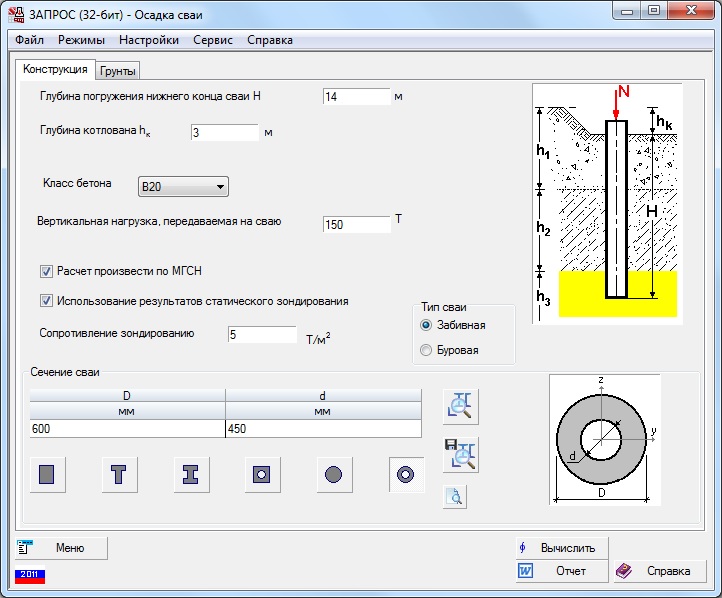Select the hollow square pile section icon

click(x=262, y=474)
